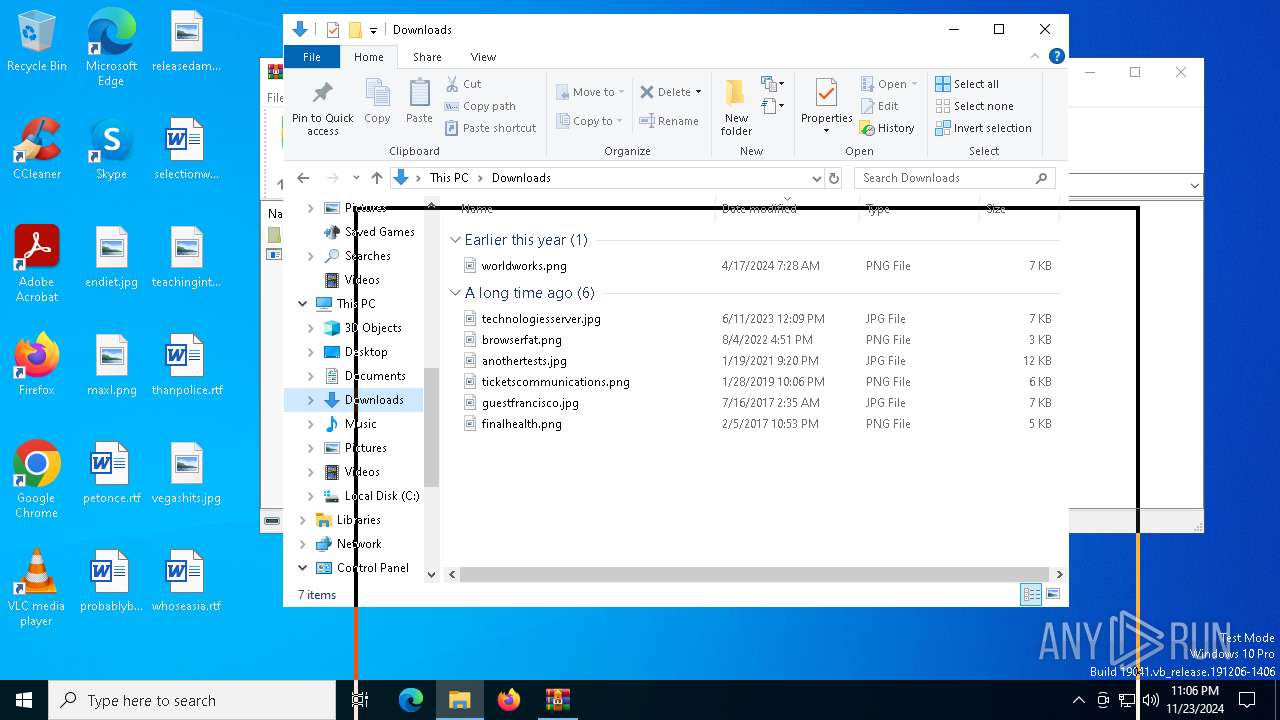Image resolution: width=1280 pixels, height=720 pixels.
Task: Open Explorer help question mark
Action: pyautogui.click(x=1056, y=56)
